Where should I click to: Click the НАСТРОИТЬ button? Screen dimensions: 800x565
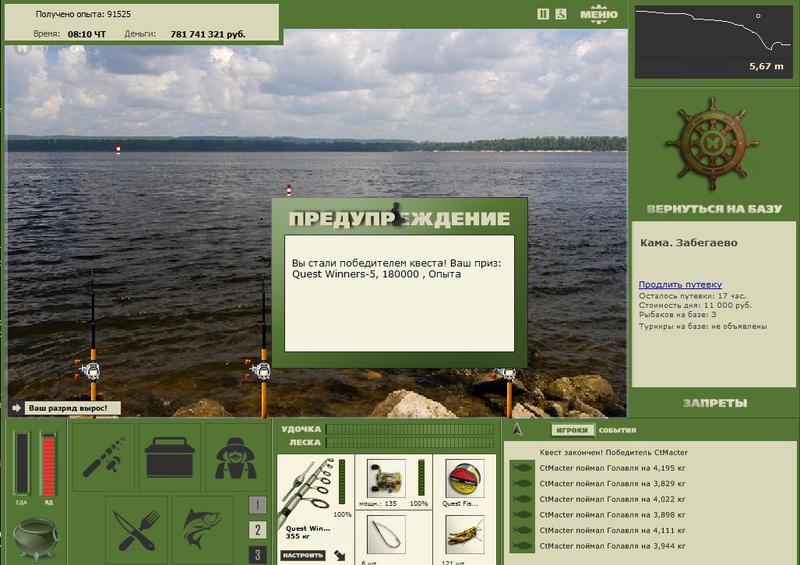tap(303, 555)
